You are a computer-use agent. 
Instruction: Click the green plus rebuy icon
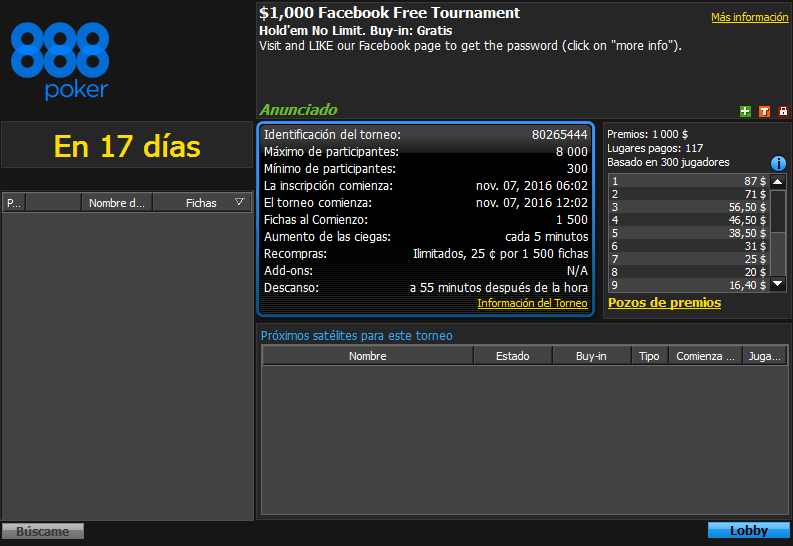pos(745,111)
